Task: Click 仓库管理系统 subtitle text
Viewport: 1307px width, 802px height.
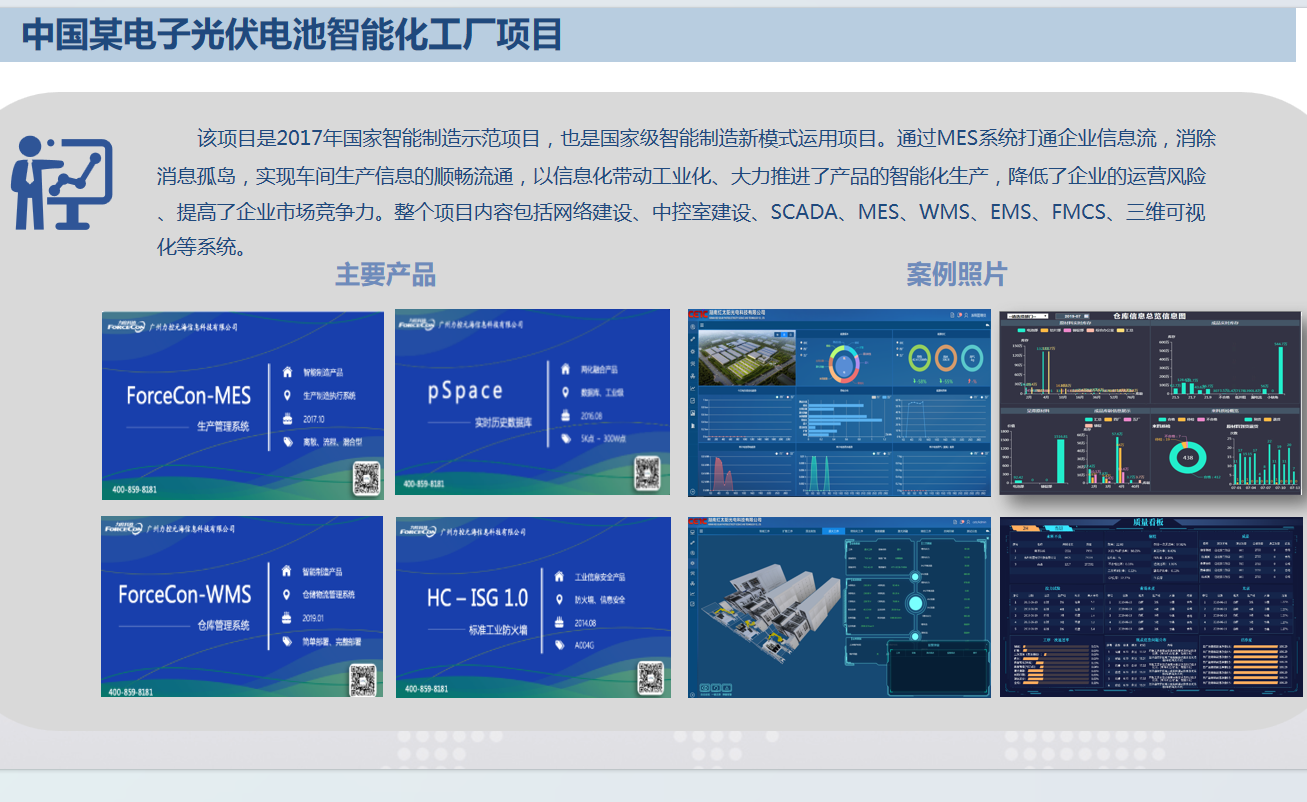Action: coord(223,626)
